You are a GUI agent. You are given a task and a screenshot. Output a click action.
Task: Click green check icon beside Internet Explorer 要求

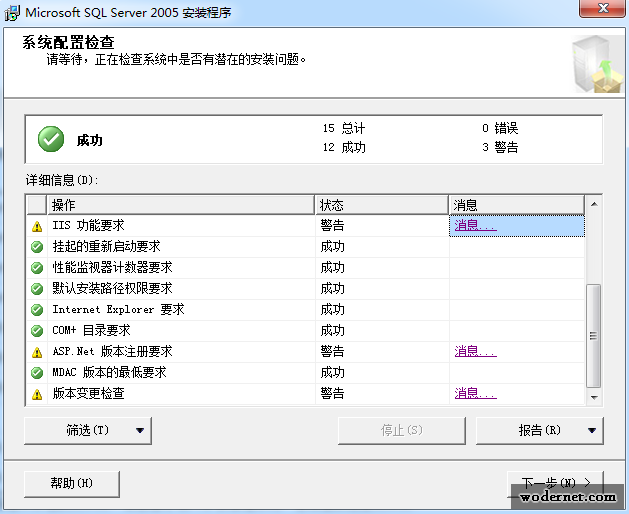(x=37, y=310)
